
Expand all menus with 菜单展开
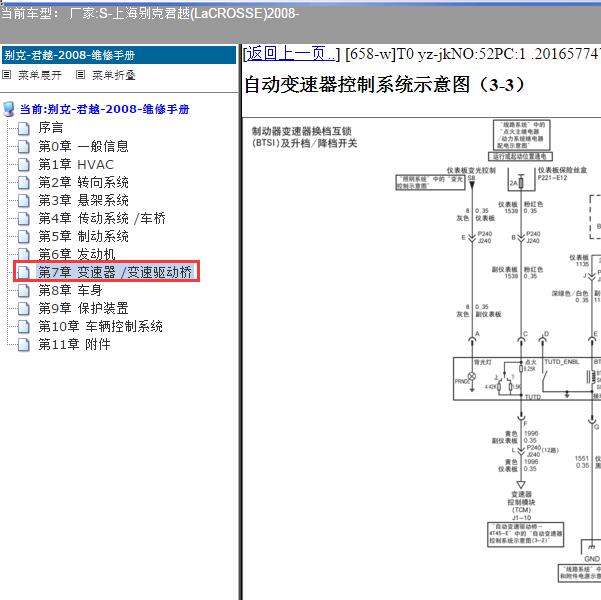point(39,75)
